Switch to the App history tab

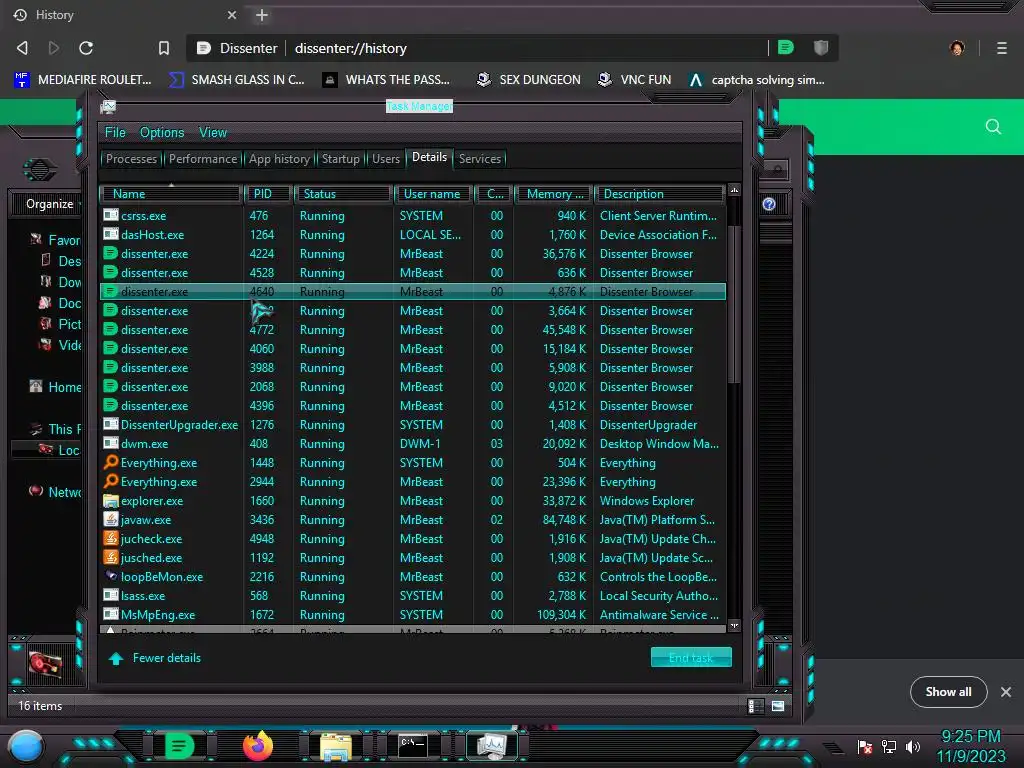(279, 159)
